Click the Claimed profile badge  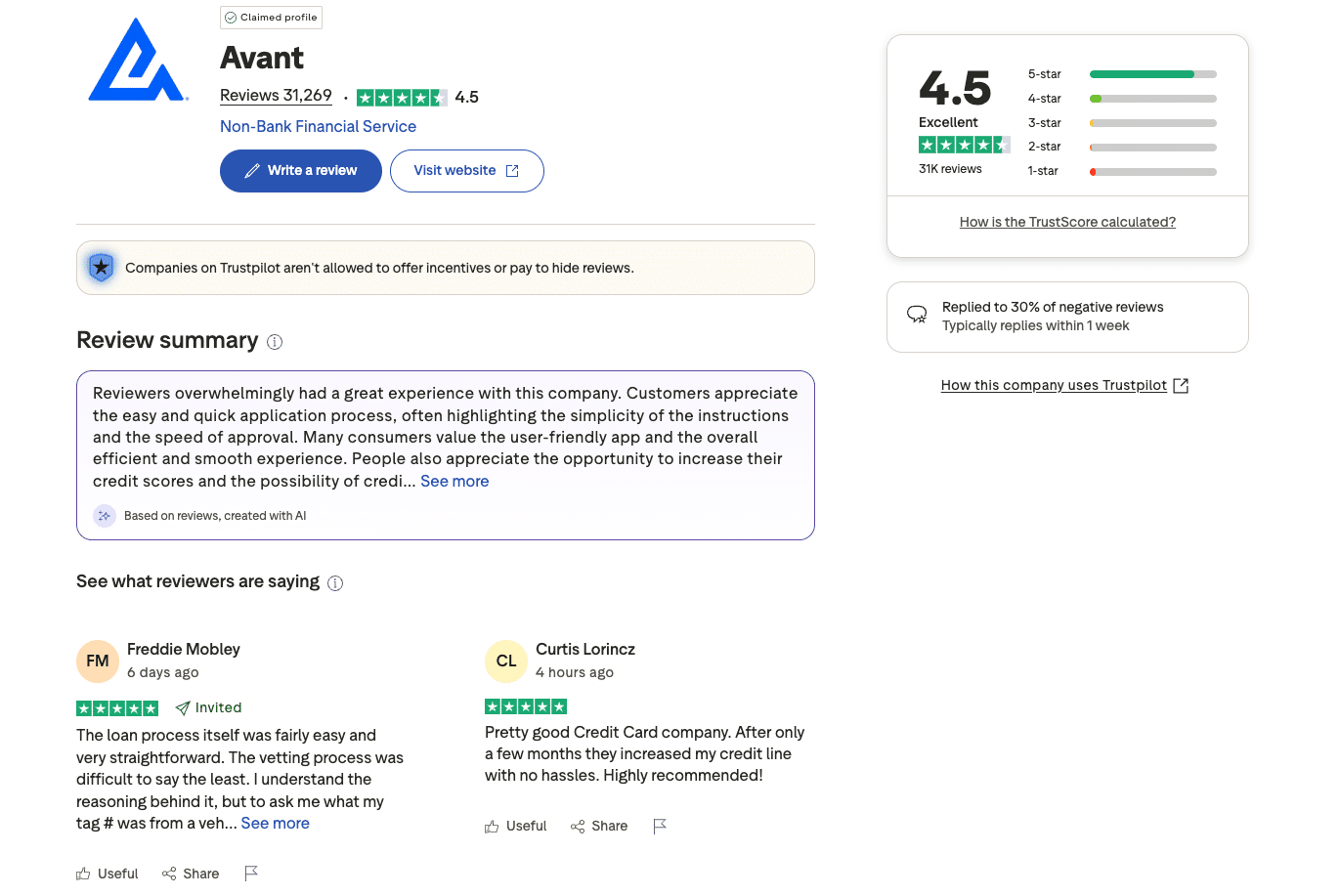click(x=271, y=17)
